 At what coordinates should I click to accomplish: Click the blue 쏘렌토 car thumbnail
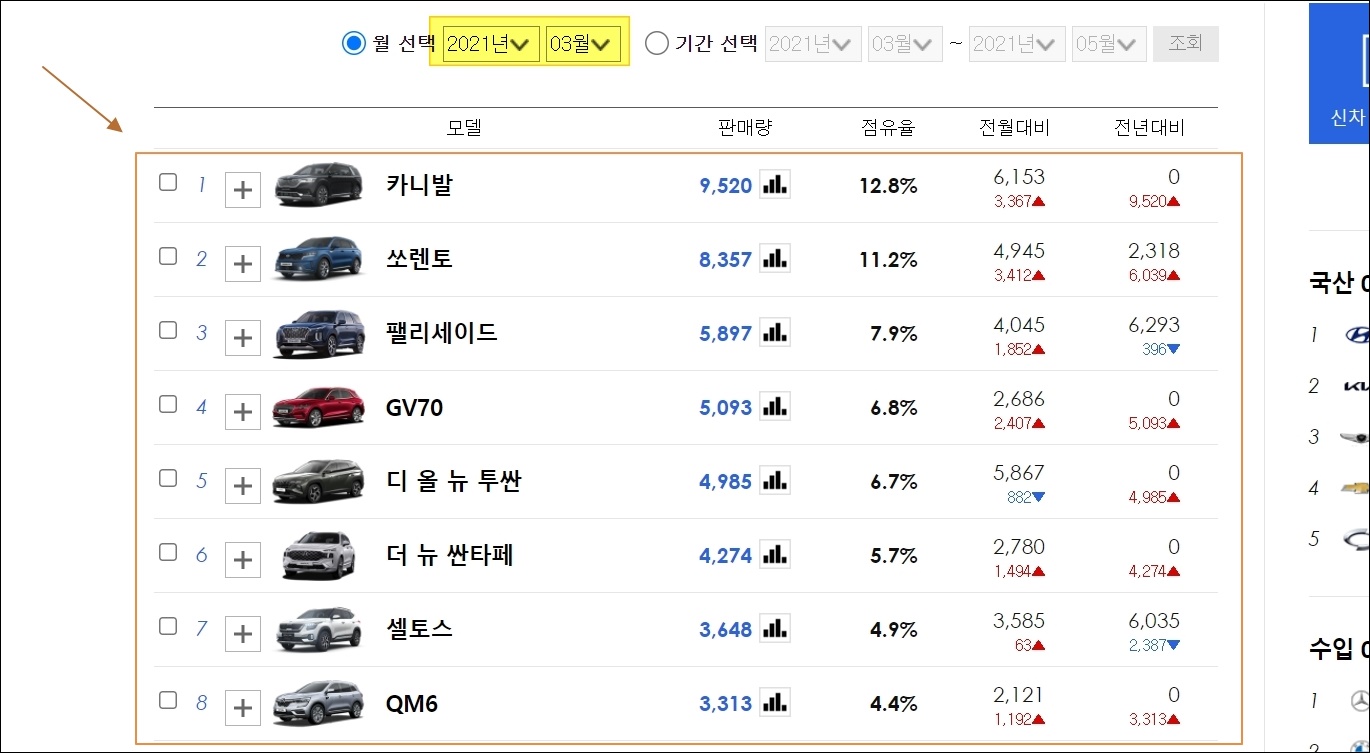point(319,258)
